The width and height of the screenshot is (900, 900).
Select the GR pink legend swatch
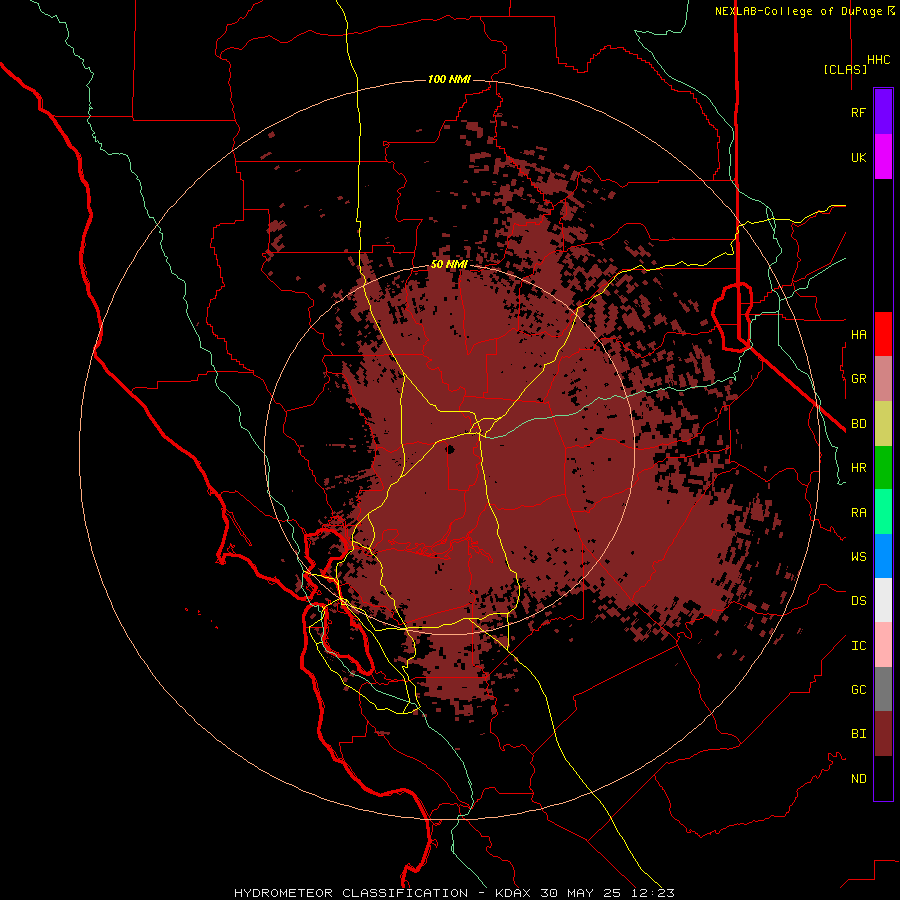[x=883, y=379]
